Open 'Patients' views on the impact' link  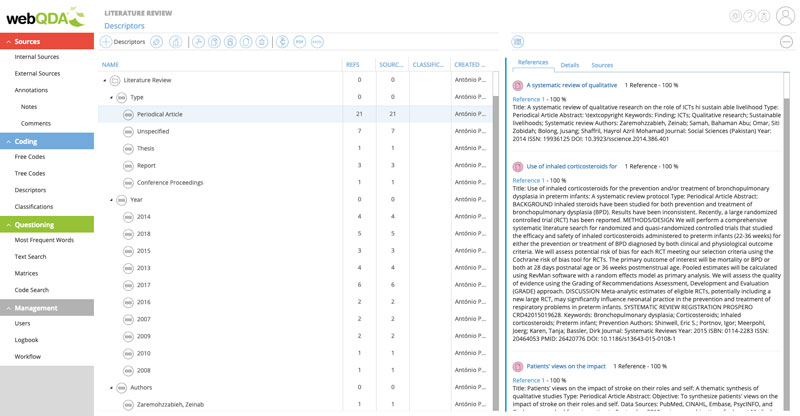pos(566,366)
